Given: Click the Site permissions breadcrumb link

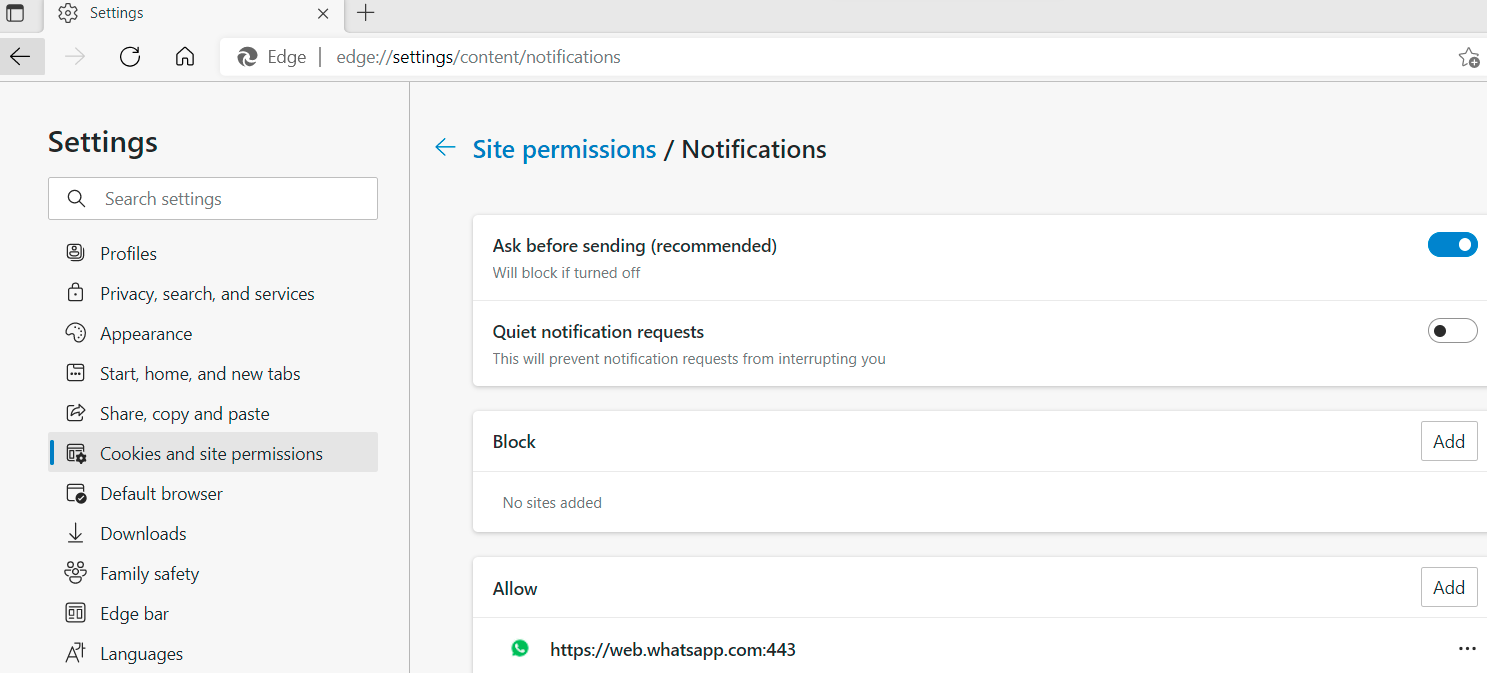Looking at the screenshot, I should (x=564, y=149).
